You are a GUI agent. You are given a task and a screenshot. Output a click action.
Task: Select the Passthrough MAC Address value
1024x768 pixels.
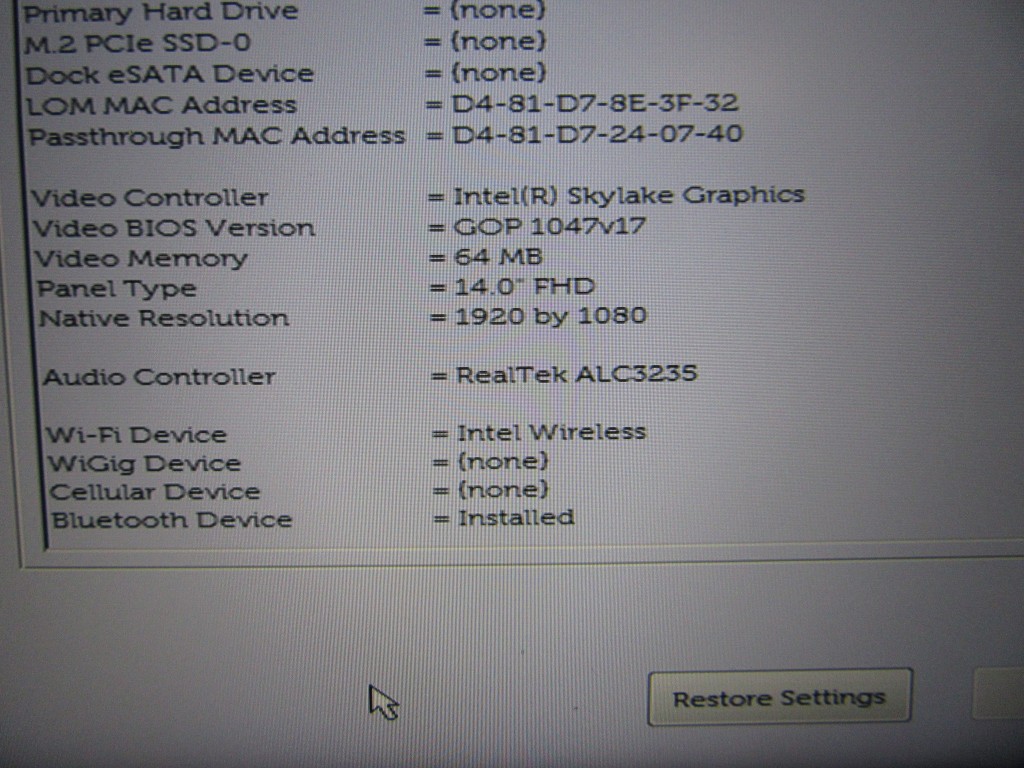pos(598,134)
